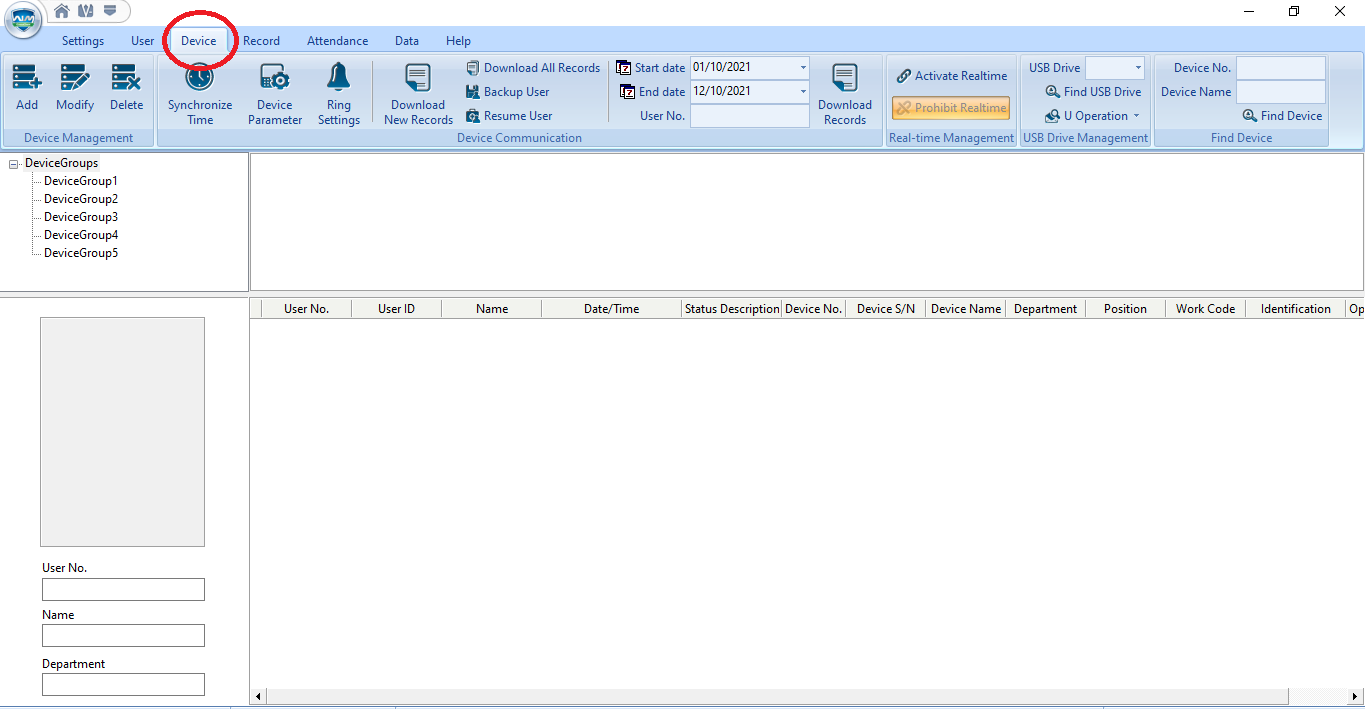Select DeviceGroup3 in the tree

[x=81, y=217]
